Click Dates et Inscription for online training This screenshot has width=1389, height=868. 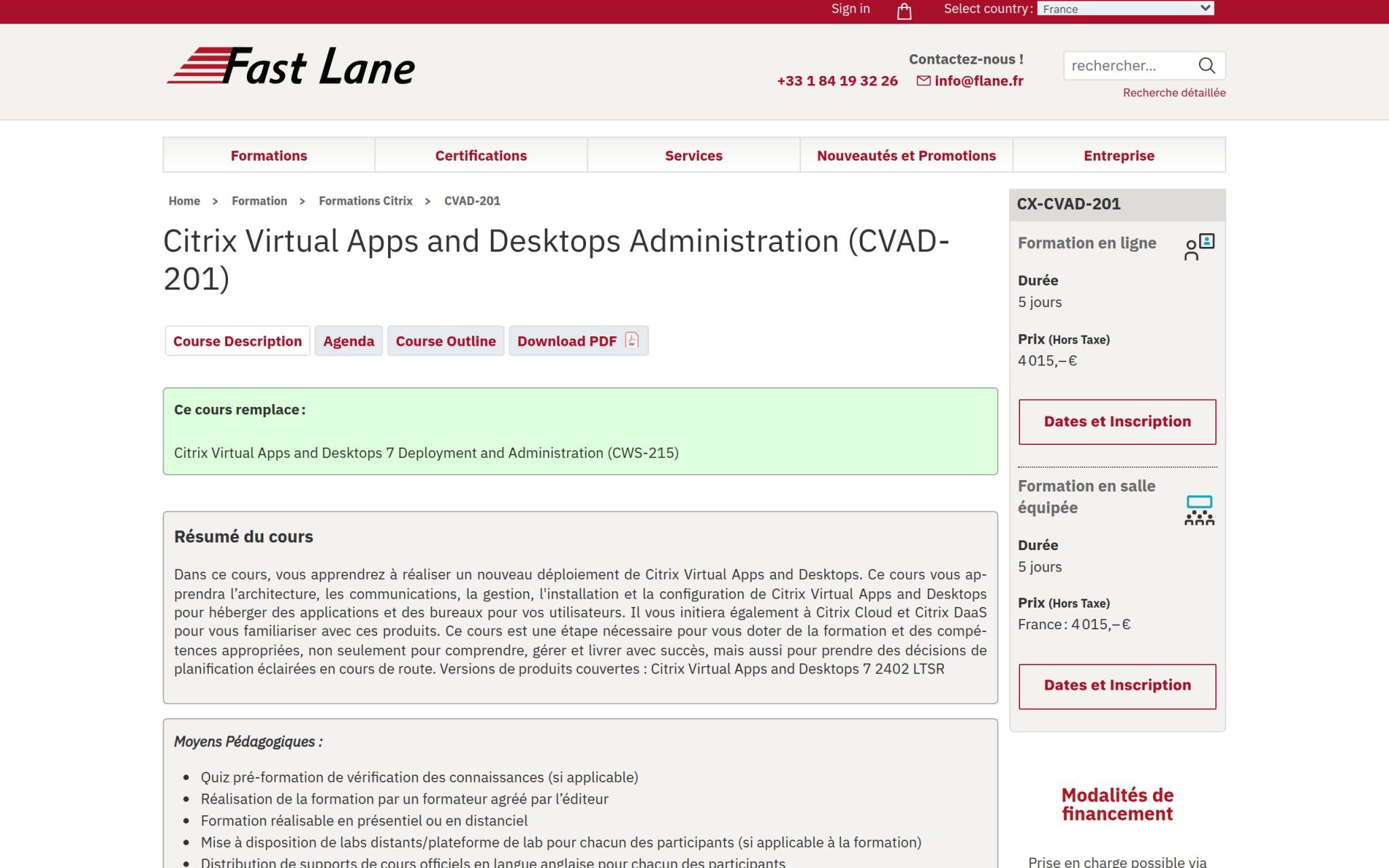[1117, 422]
